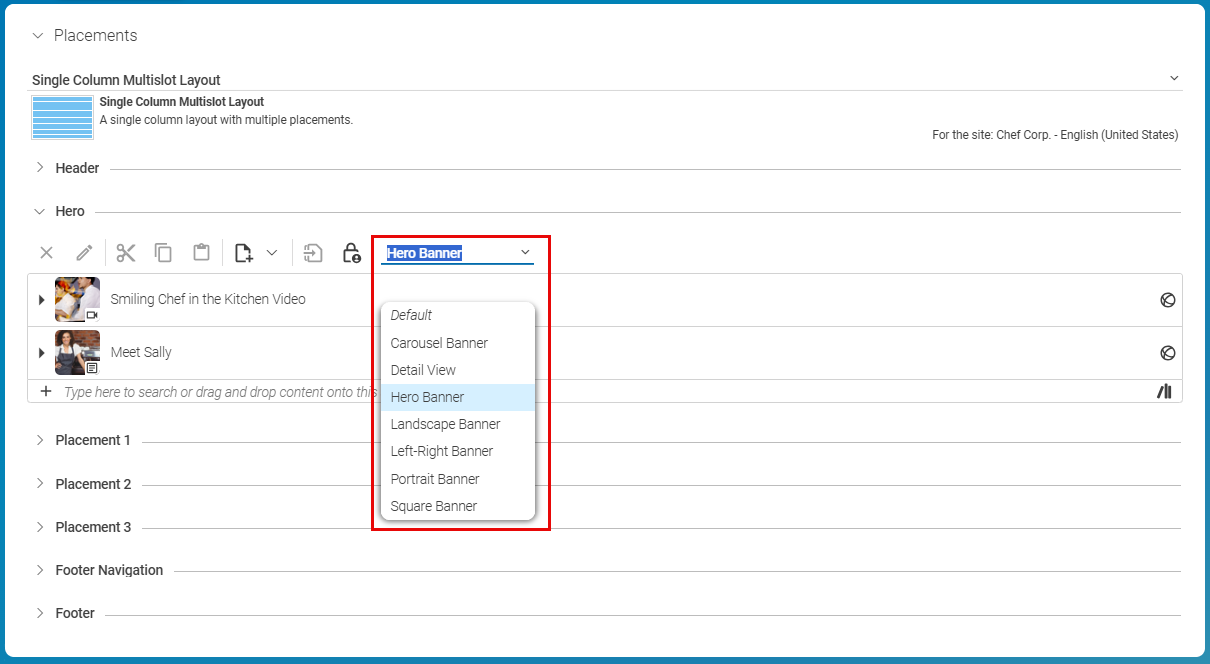Expand the Footer Navigation section
Viewport: 1210px width, 664px height.
39,570
